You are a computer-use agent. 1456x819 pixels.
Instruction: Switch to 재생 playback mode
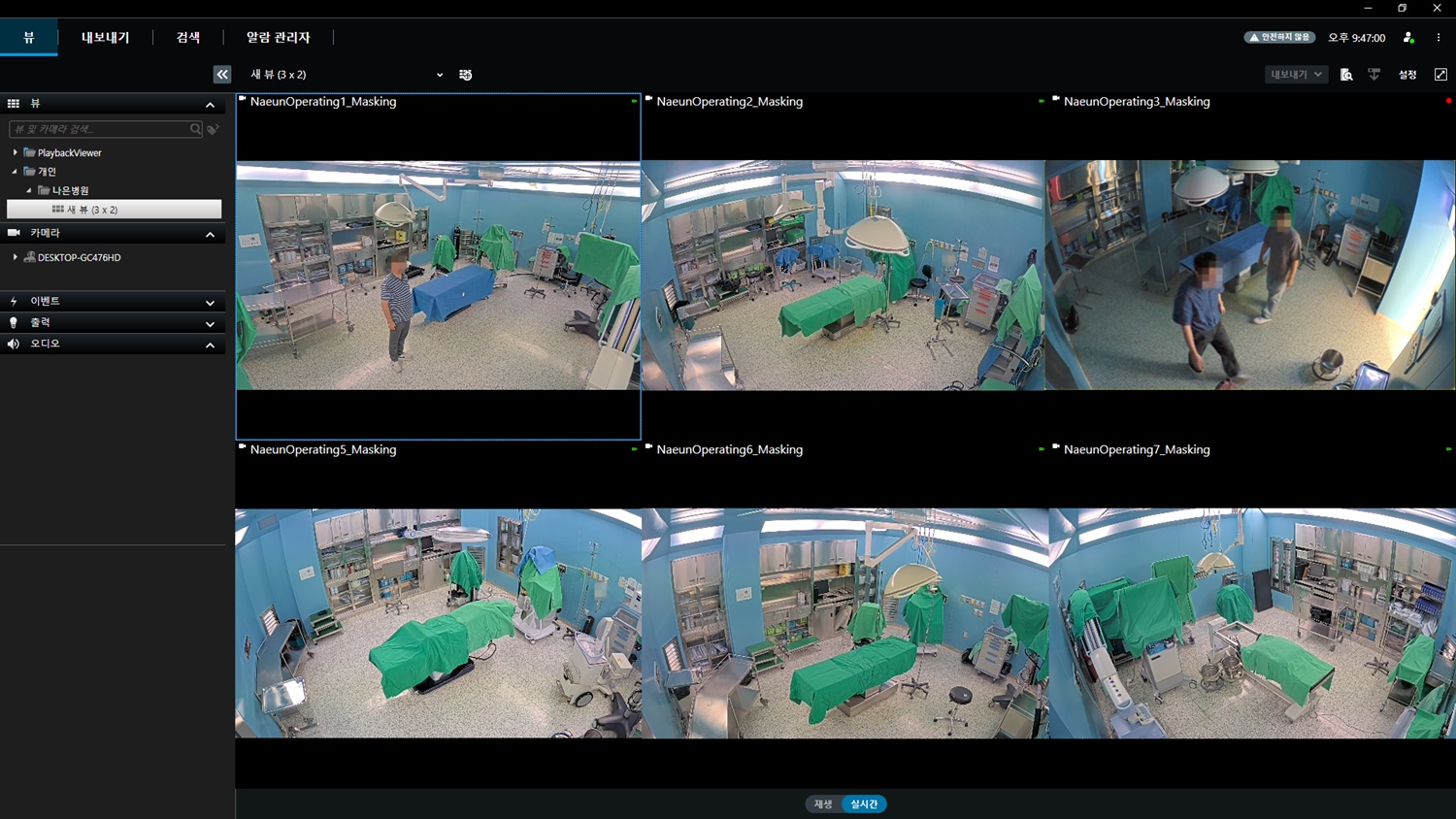(823, 803)
